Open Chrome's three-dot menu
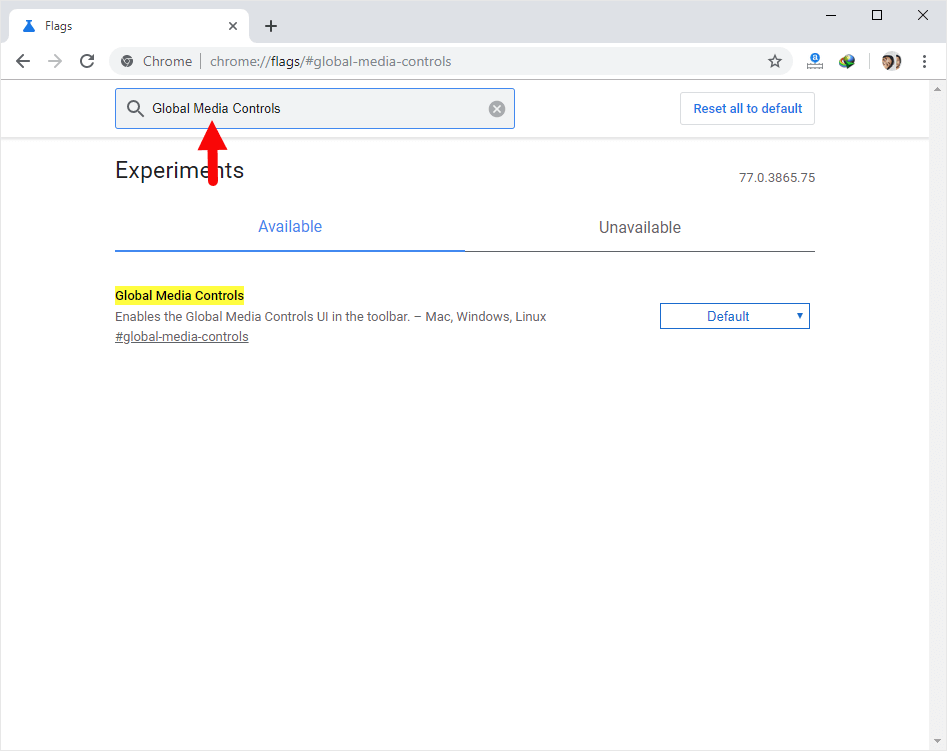This screenshot has width=947, height=751. pyautogui.click(x=924, y=61)
